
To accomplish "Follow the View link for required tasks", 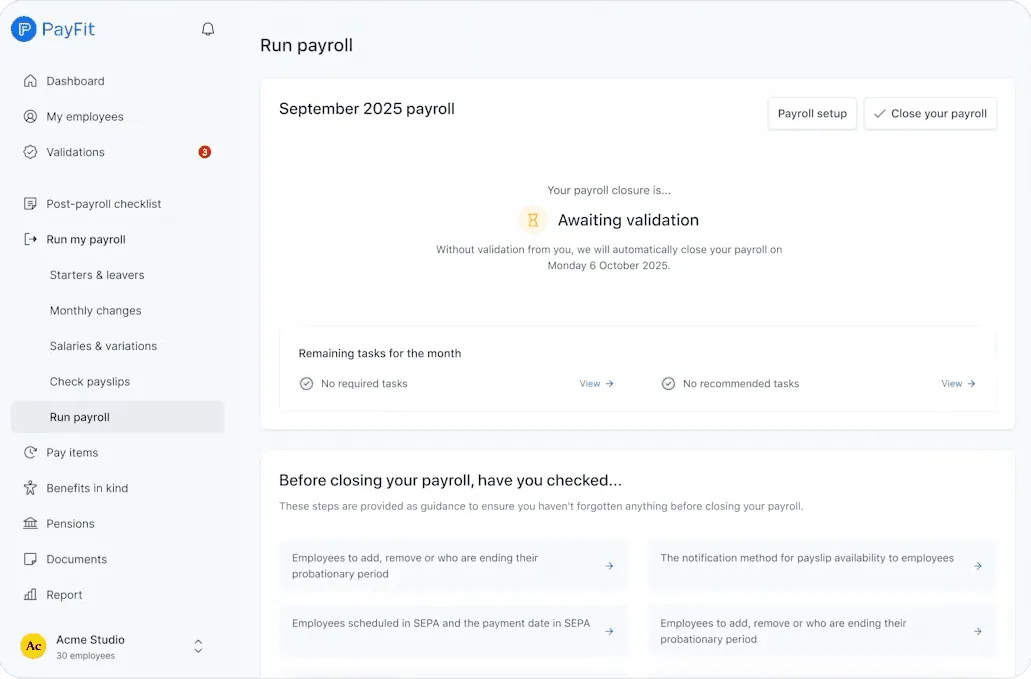I will pyautogui.click(x=596, y=383).
